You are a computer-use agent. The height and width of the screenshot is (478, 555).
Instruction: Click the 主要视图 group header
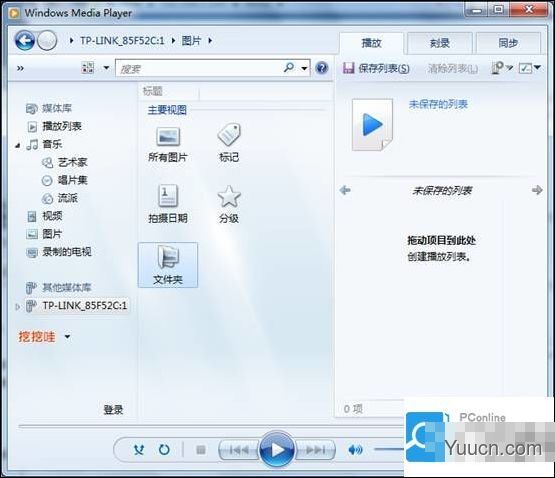point(167,110)
